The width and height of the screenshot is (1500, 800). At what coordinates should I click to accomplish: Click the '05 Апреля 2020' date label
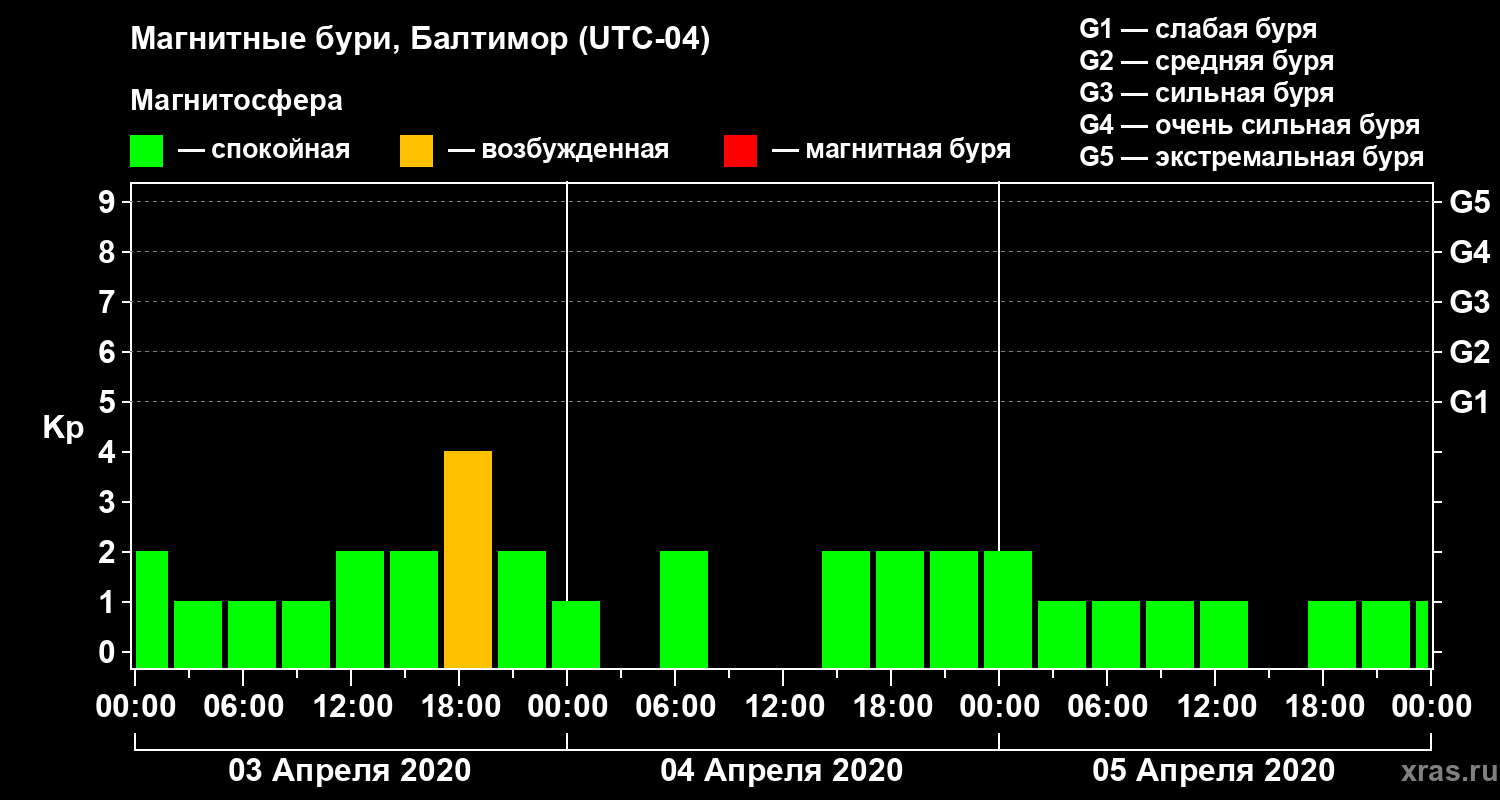pyautogui.click(x=1214, y=771)
